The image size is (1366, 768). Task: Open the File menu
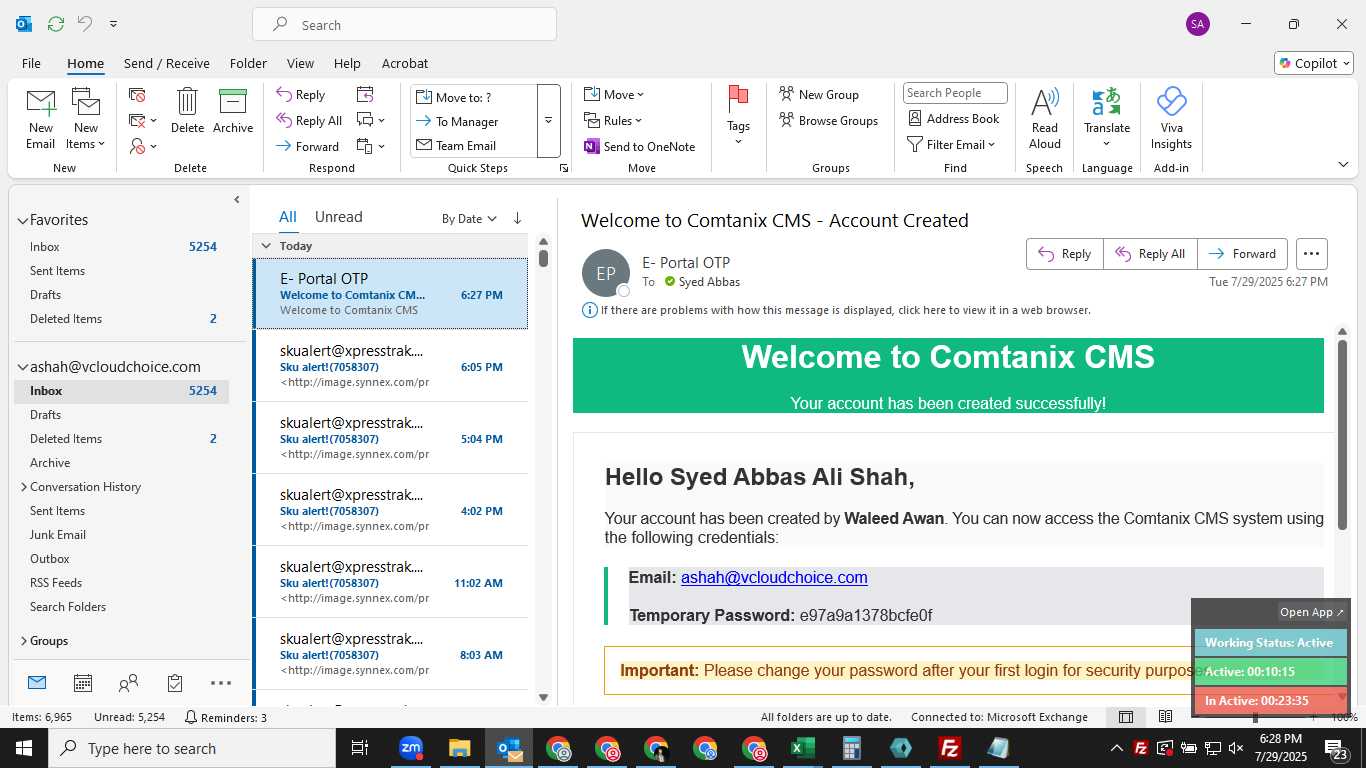(x=31, y=63)
